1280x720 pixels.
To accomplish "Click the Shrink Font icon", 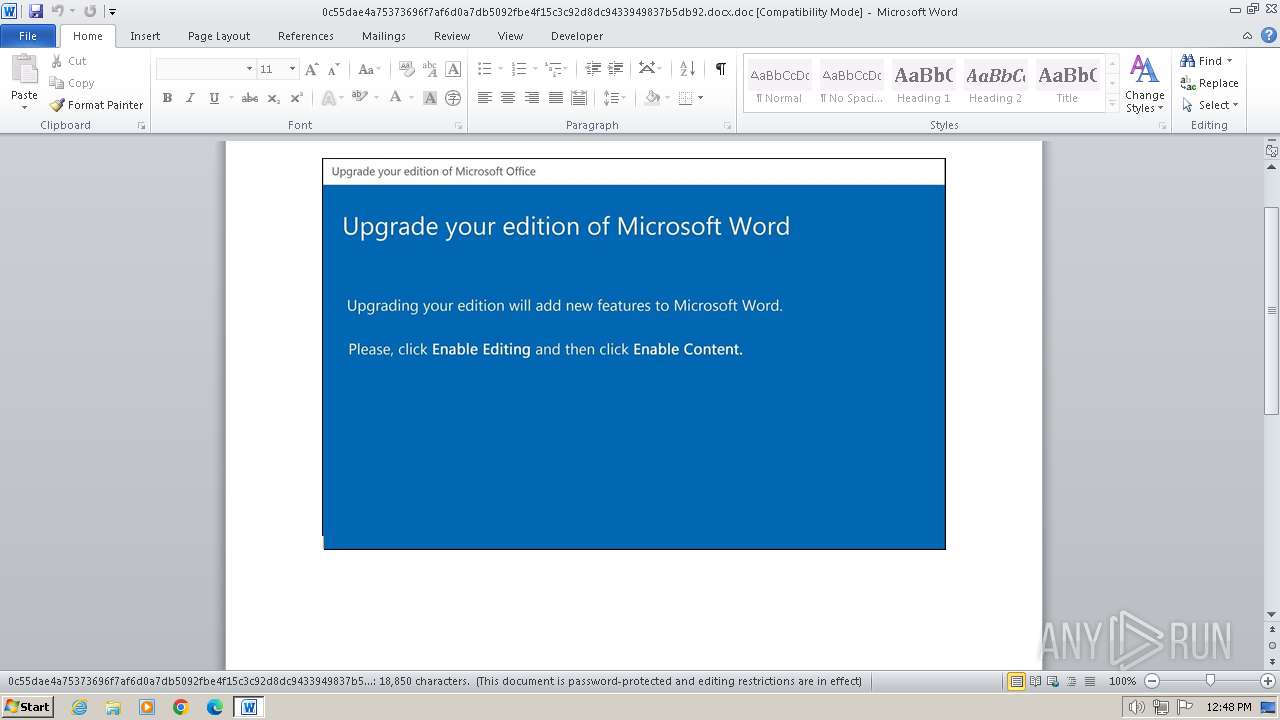I will (x=334, y=69).
